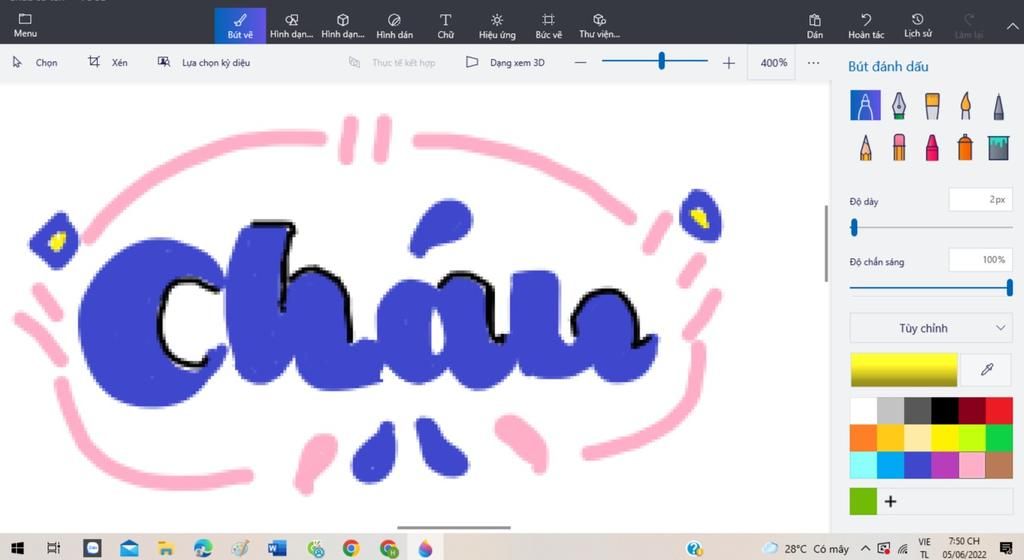Viewport: 1024px width, 560px height.
Task: Open the Bức vẽ canvas tab
Action: pos(549,26)
